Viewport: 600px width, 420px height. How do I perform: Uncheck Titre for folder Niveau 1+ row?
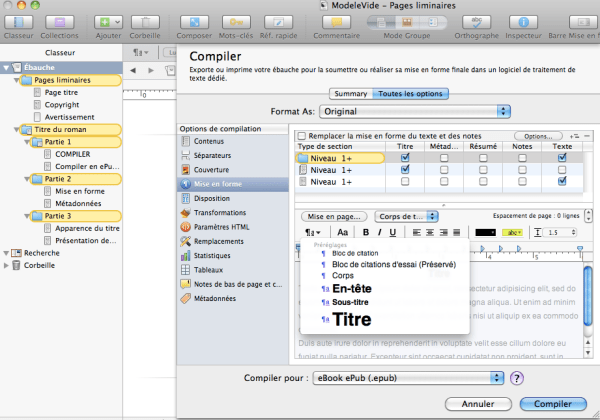[x=405, y=158]
